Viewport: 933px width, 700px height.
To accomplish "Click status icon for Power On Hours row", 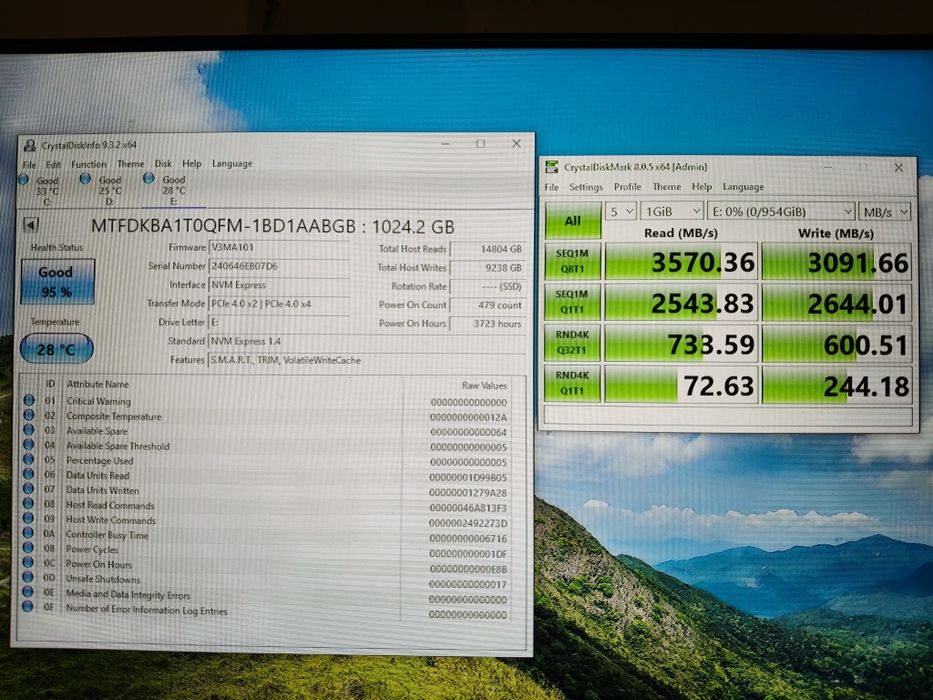I will tap(29, 562).
